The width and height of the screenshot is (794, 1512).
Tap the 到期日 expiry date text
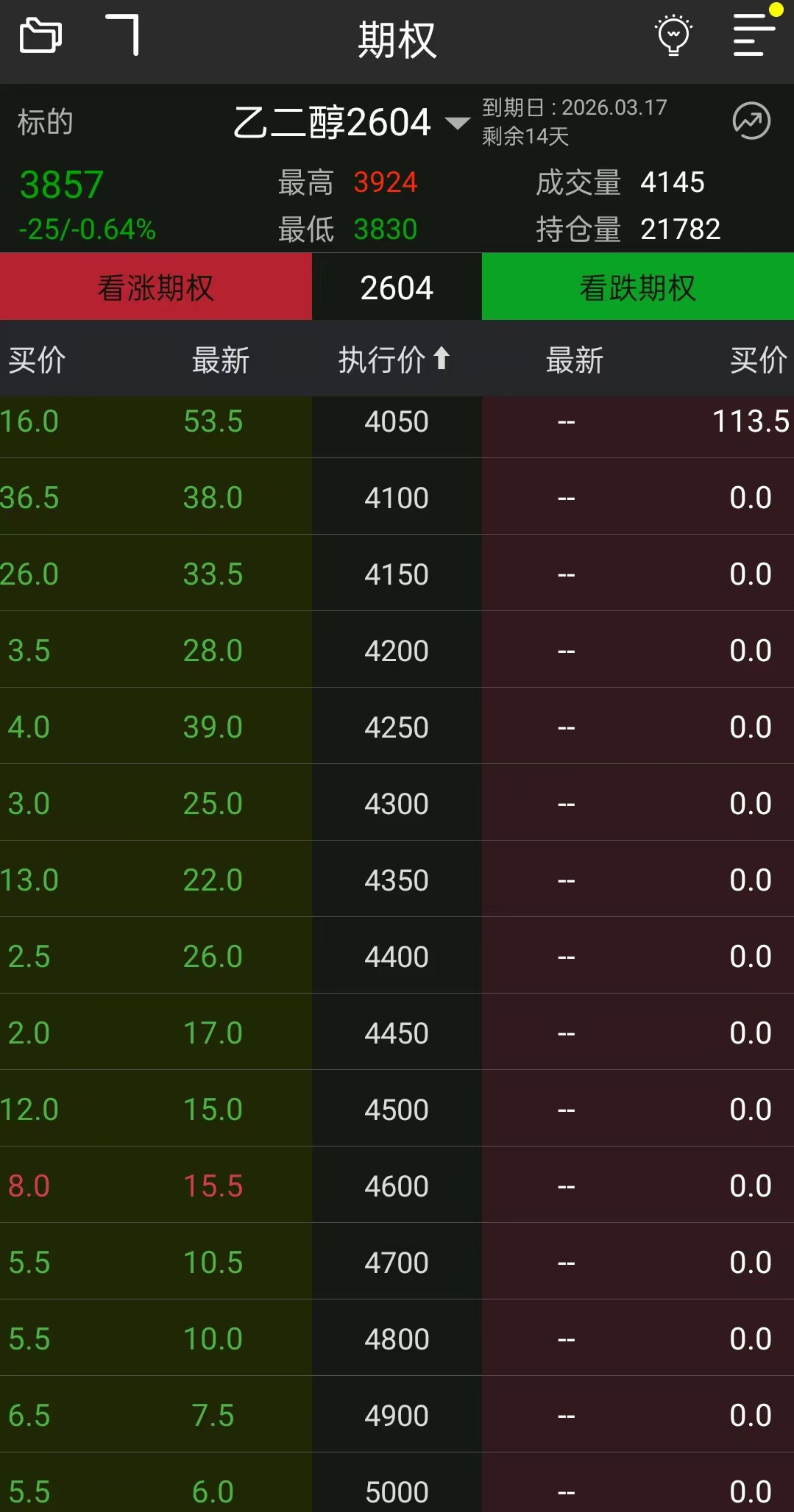(574, 107)
